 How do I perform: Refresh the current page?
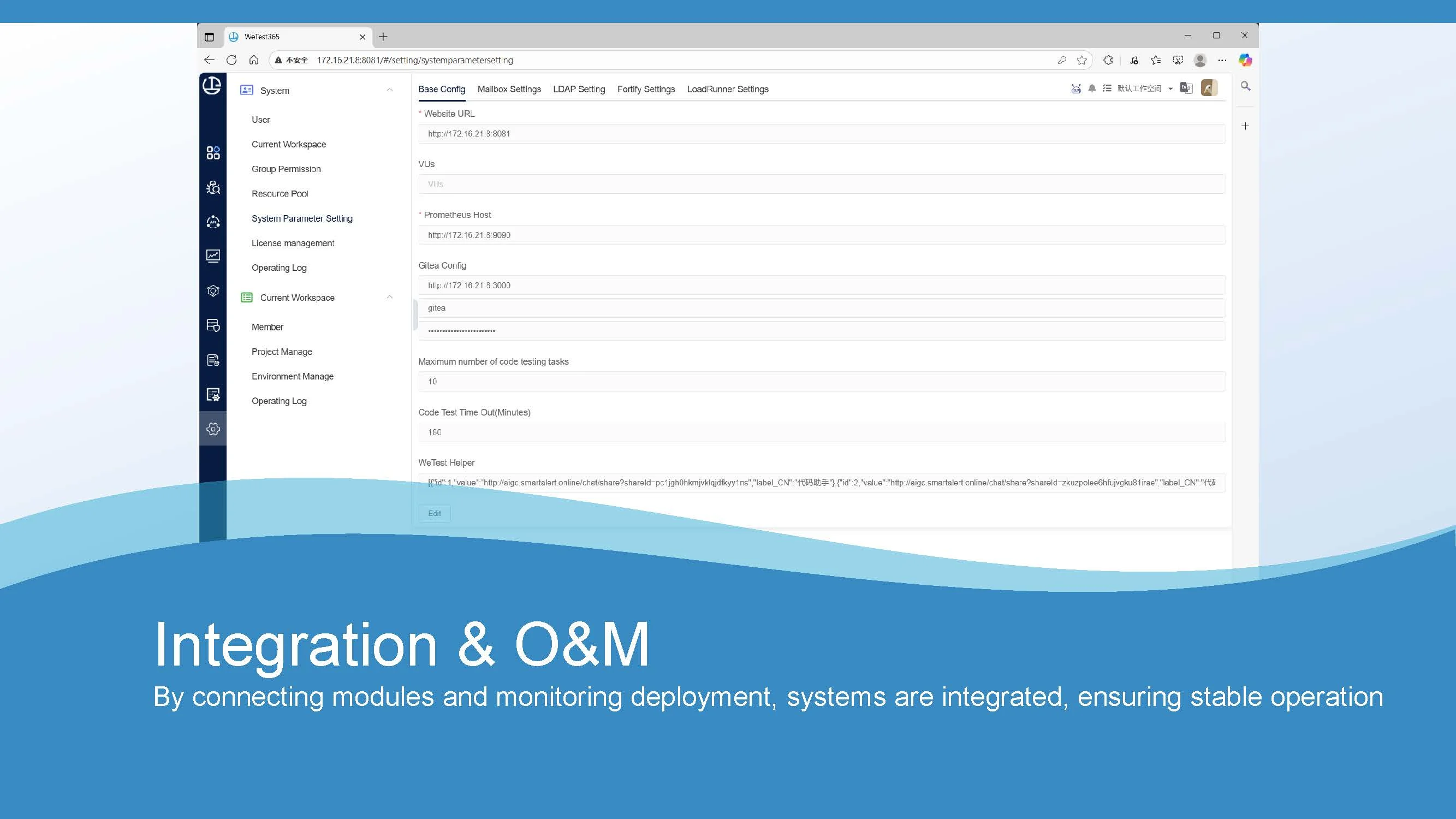click(x=231, y=60)
